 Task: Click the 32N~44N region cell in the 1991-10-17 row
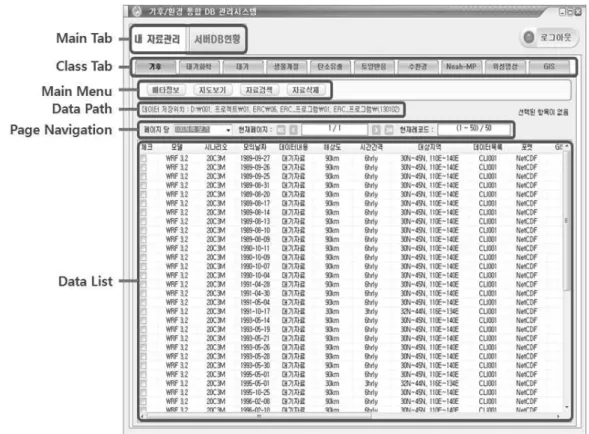[429, 312]
